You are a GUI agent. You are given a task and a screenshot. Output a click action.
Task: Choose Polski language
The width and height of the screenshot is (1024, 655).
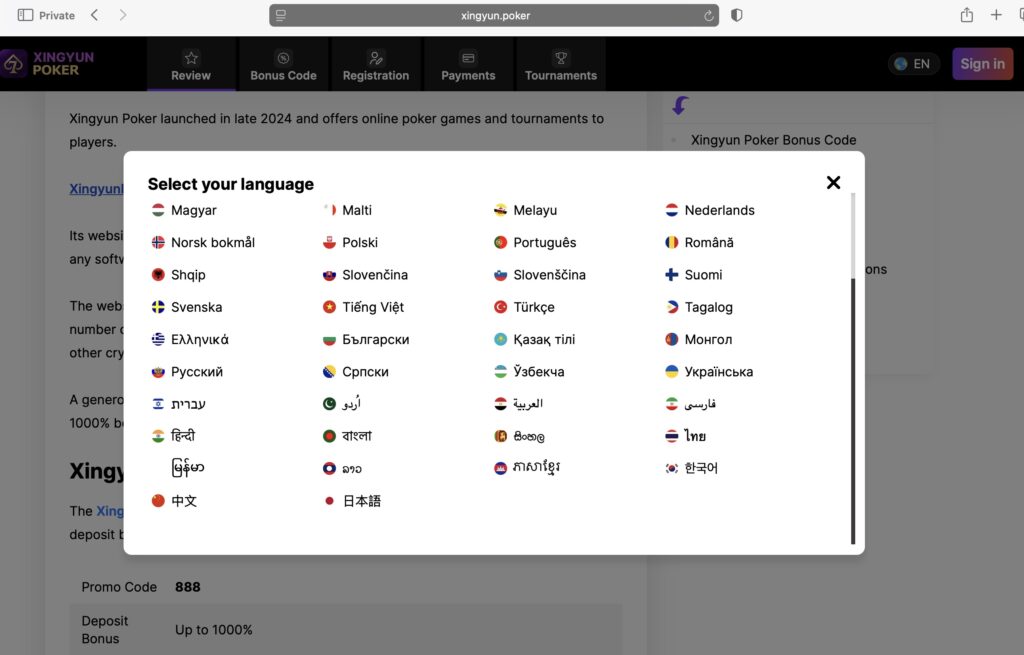[360, 242]
